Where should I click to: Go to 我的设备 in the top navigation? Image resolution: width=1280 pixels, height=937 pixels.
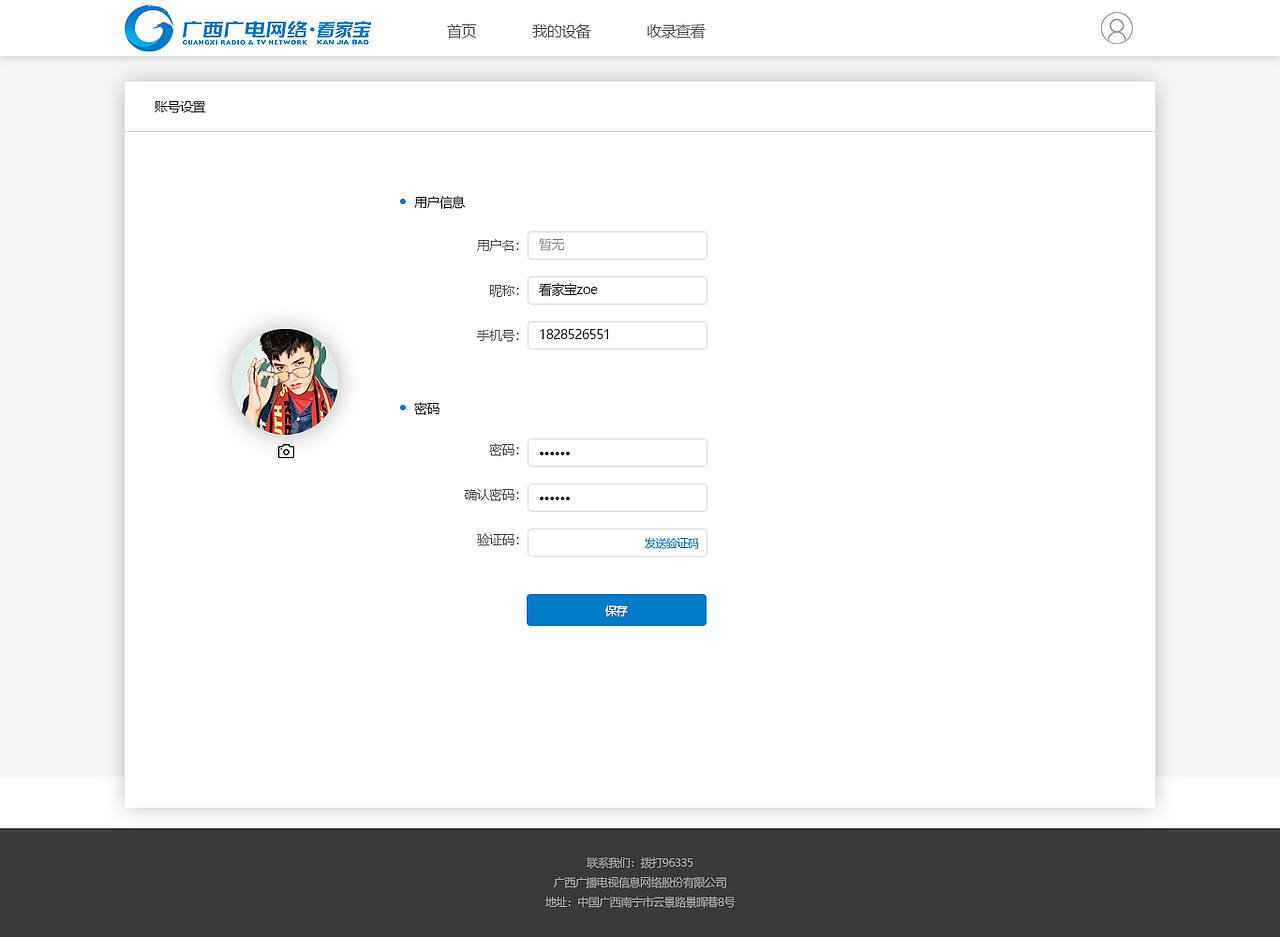(x=561, y=31)
